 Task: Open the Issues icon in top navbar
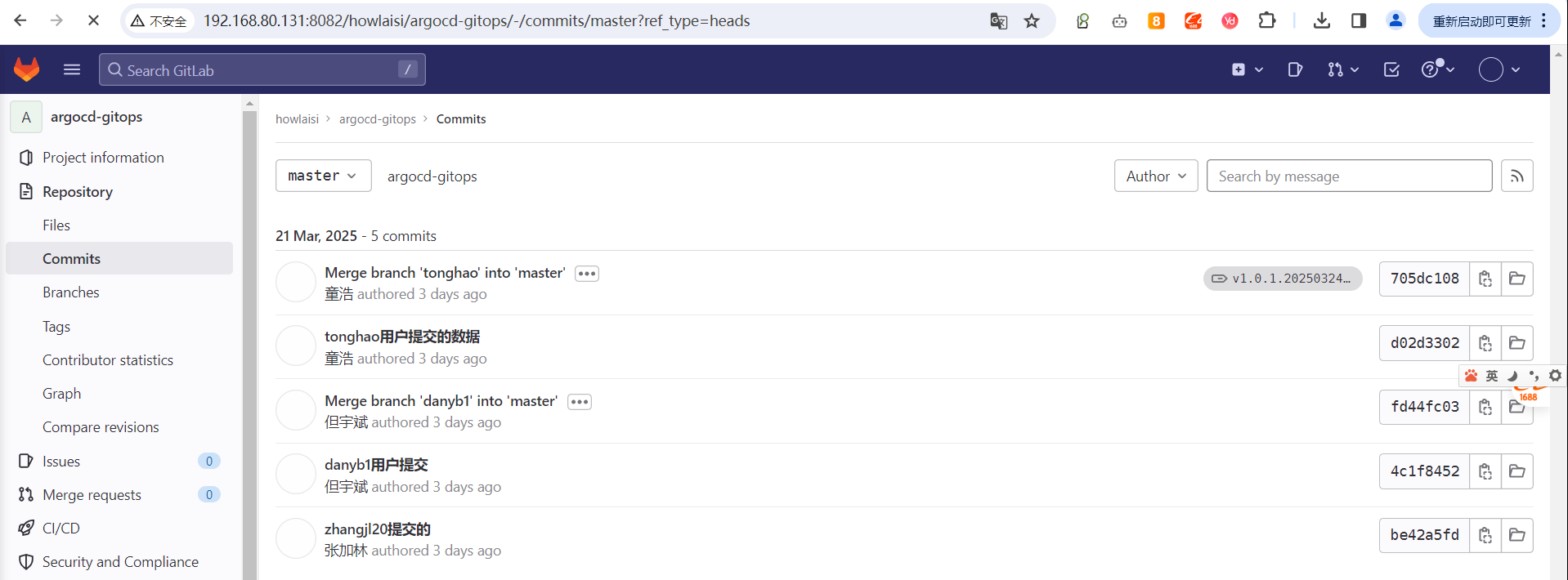click(1294, 69)
